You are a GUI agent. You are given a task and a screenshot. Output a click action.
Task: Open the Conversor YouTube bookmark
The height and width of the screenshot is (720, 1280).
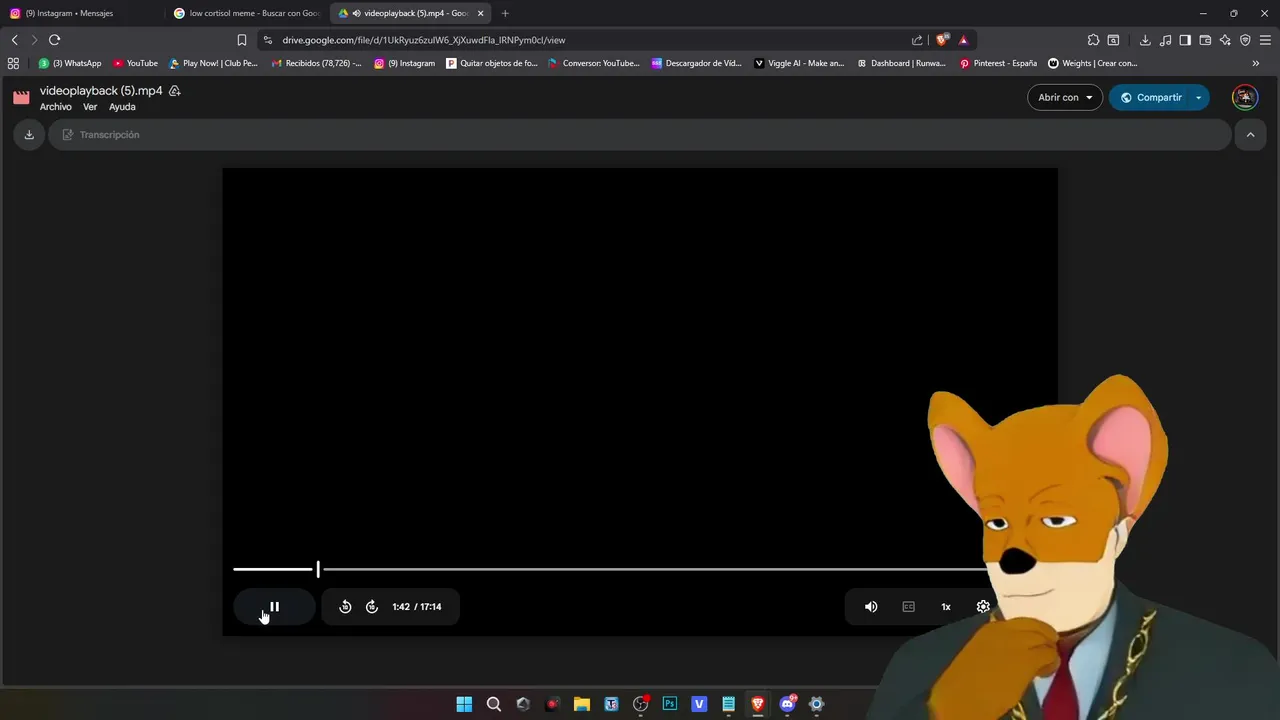click(594, 63)
